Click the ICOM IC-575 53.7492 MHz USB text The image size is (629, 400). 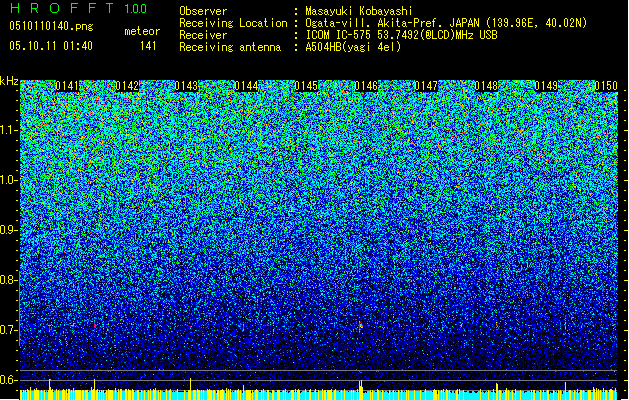click(x=401, y=35)
